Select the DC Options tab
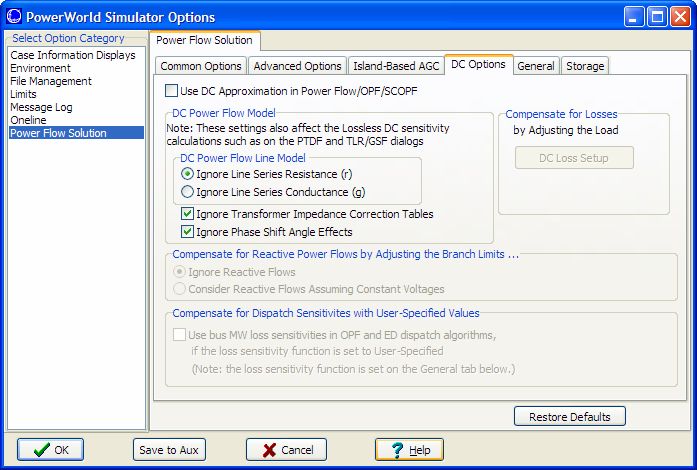 point(478,64)
